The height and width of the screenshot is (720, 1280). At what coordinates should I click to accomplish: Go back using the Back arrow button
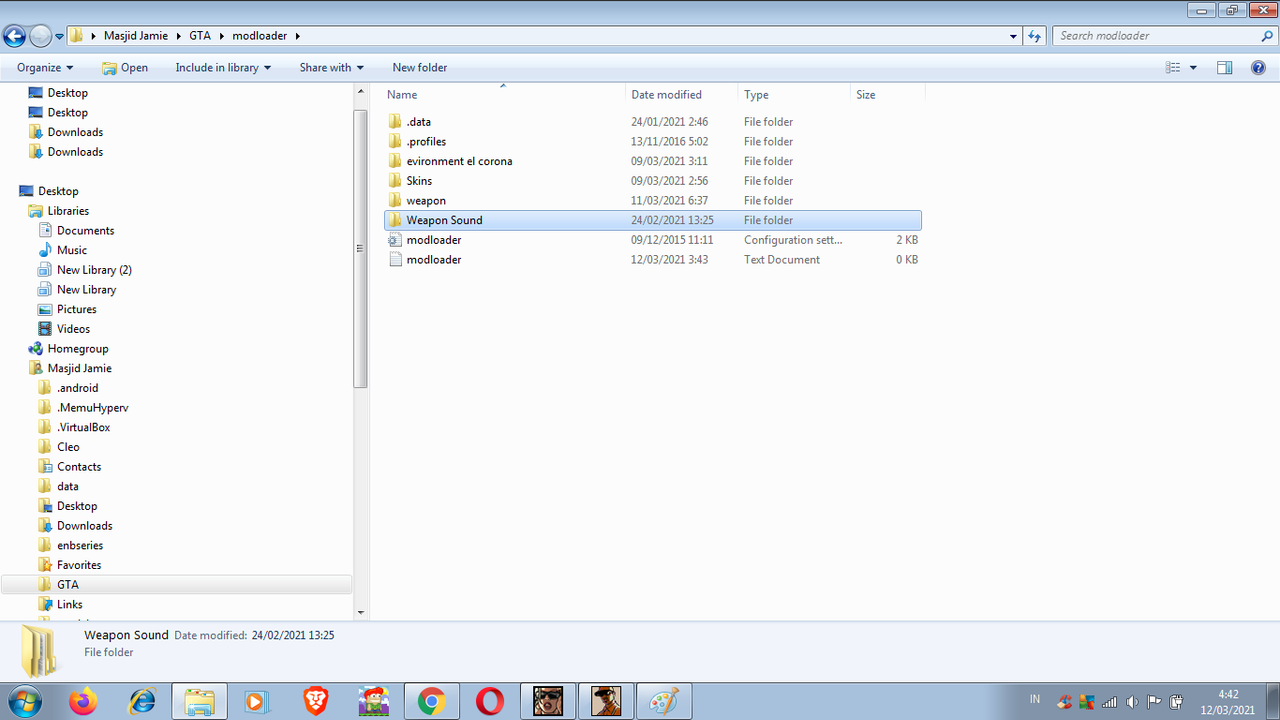(x=14, y=36)
